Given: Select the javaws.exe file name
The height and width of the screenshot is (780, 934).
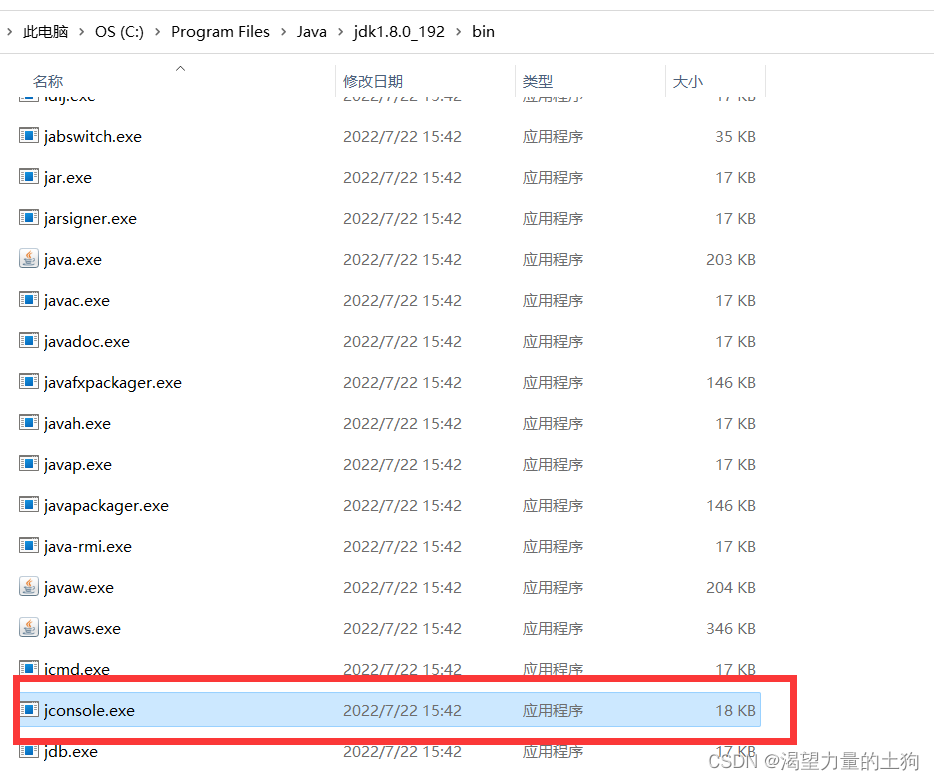Looking at the screenshot, I should click(x=82, y=629).
